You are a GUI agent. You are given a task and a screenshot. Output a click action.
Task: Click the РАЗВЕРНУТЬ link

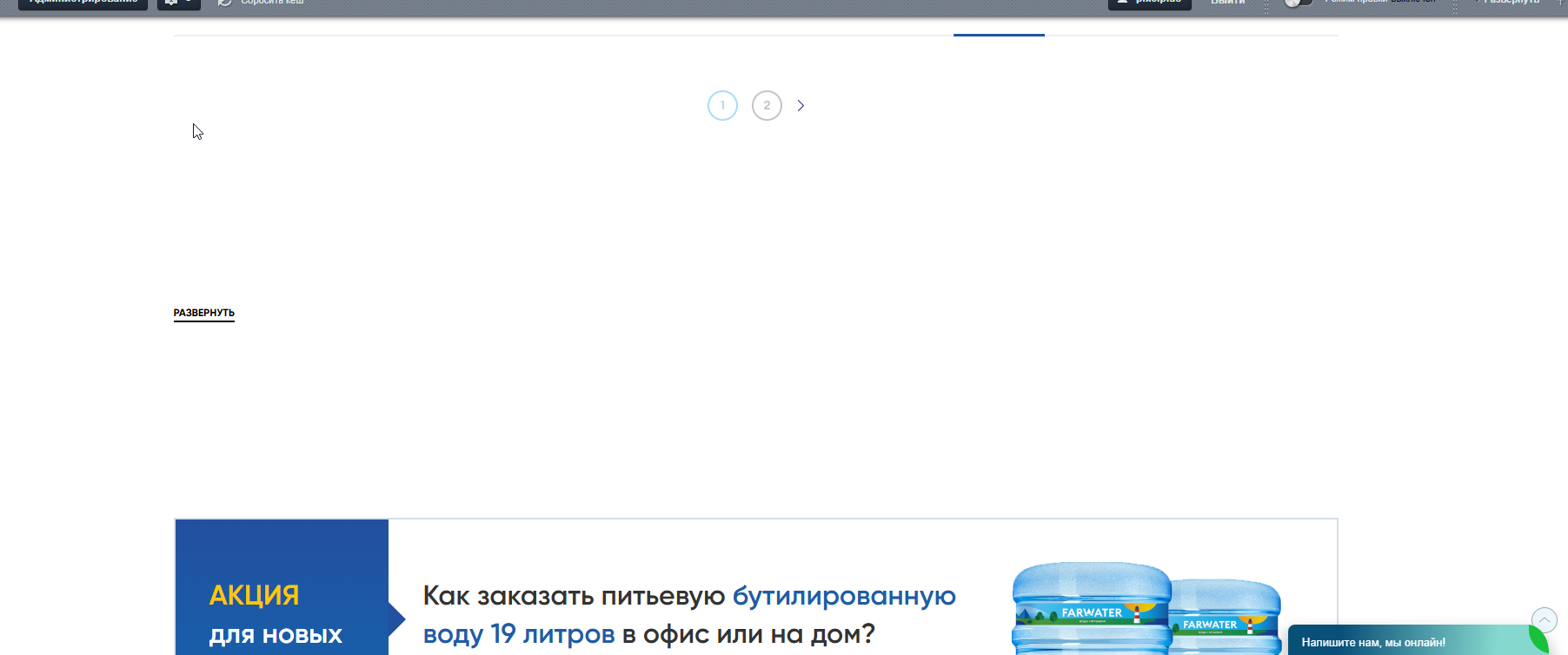(x=204, y=314)
